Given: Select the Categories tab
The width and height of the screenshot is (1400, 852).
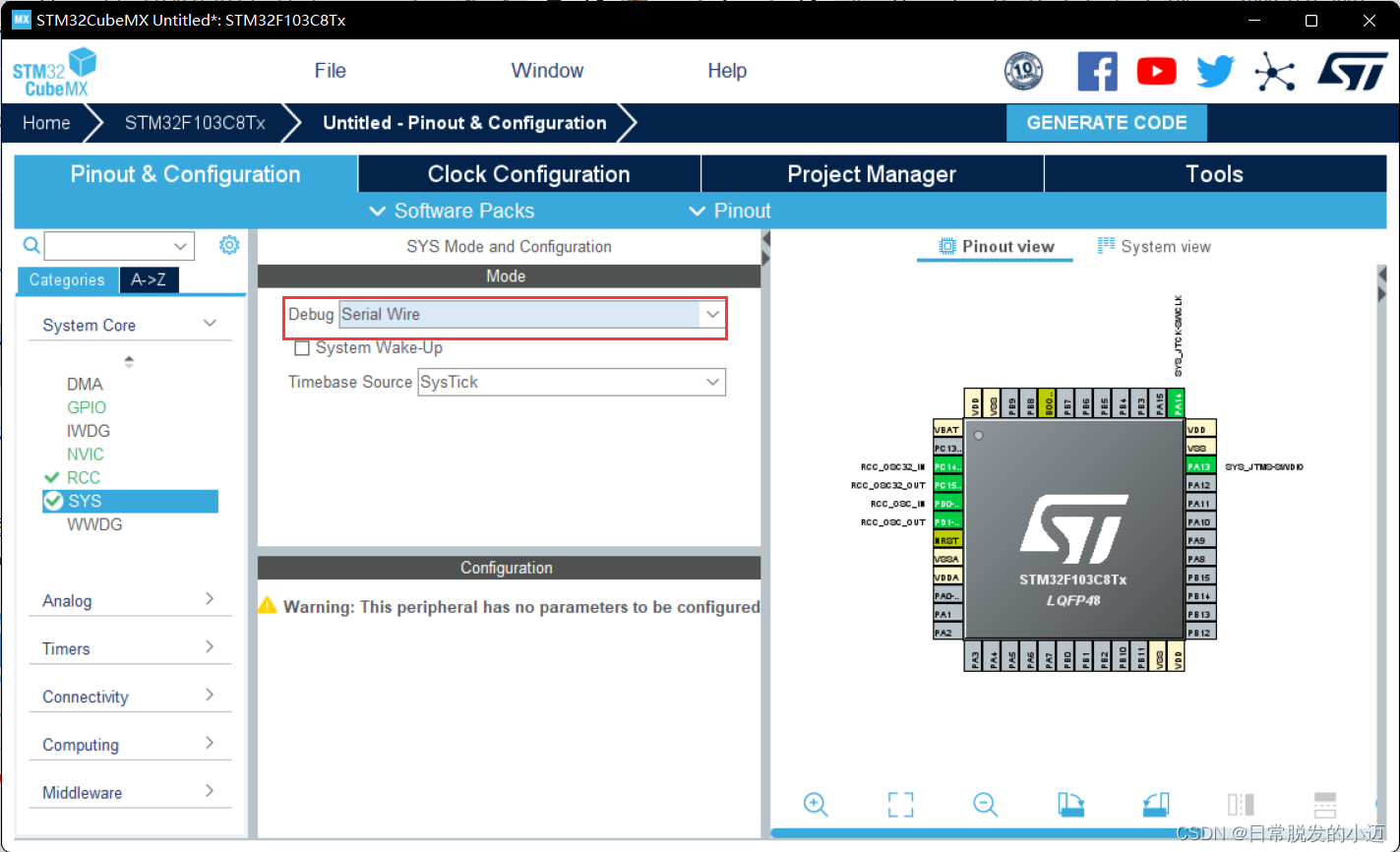Looking at the screenshot, I should (x=67, y=280).
